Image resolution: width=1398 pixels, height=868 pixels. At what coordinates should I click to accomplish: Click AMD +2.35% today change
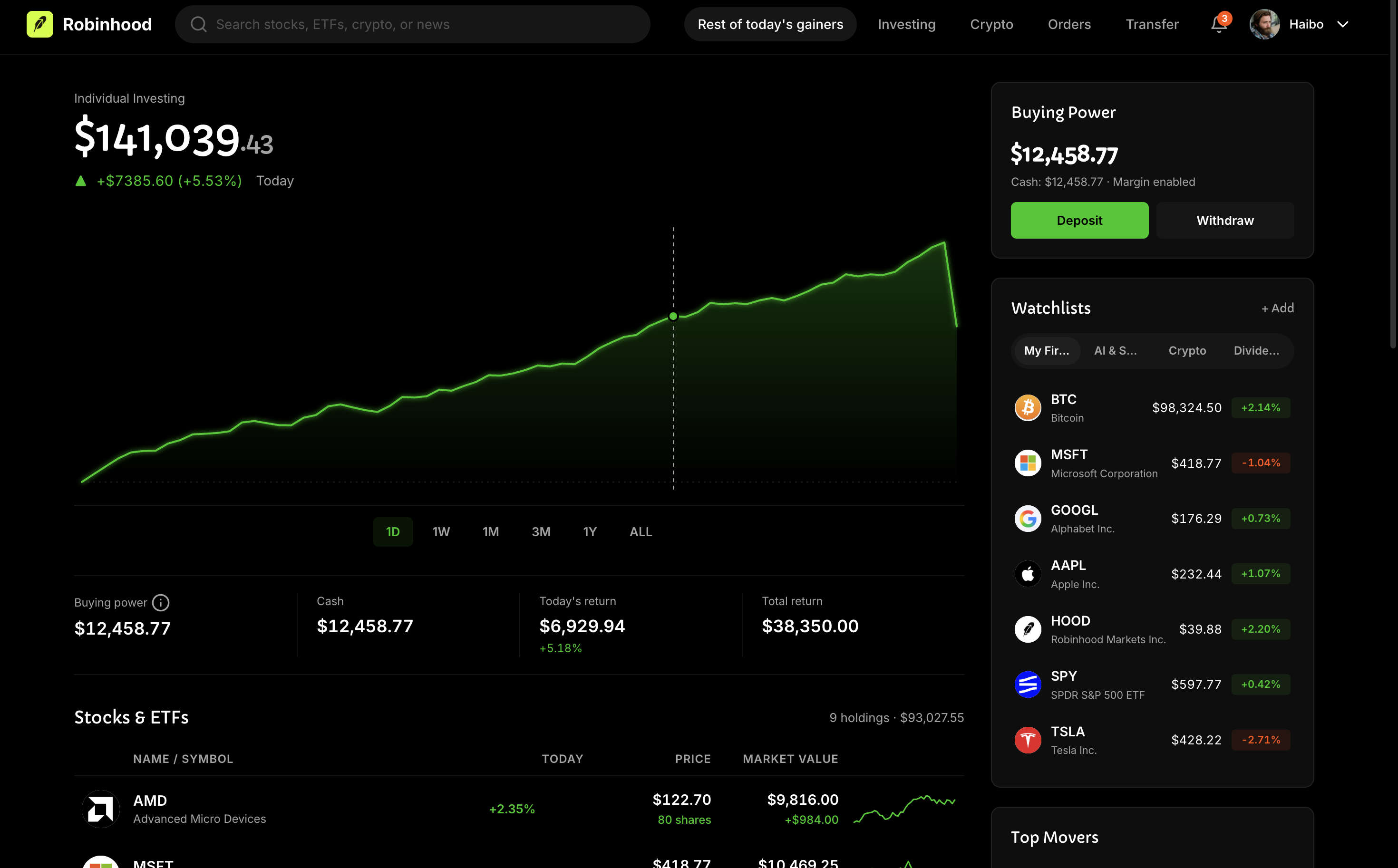coord(512,809)
